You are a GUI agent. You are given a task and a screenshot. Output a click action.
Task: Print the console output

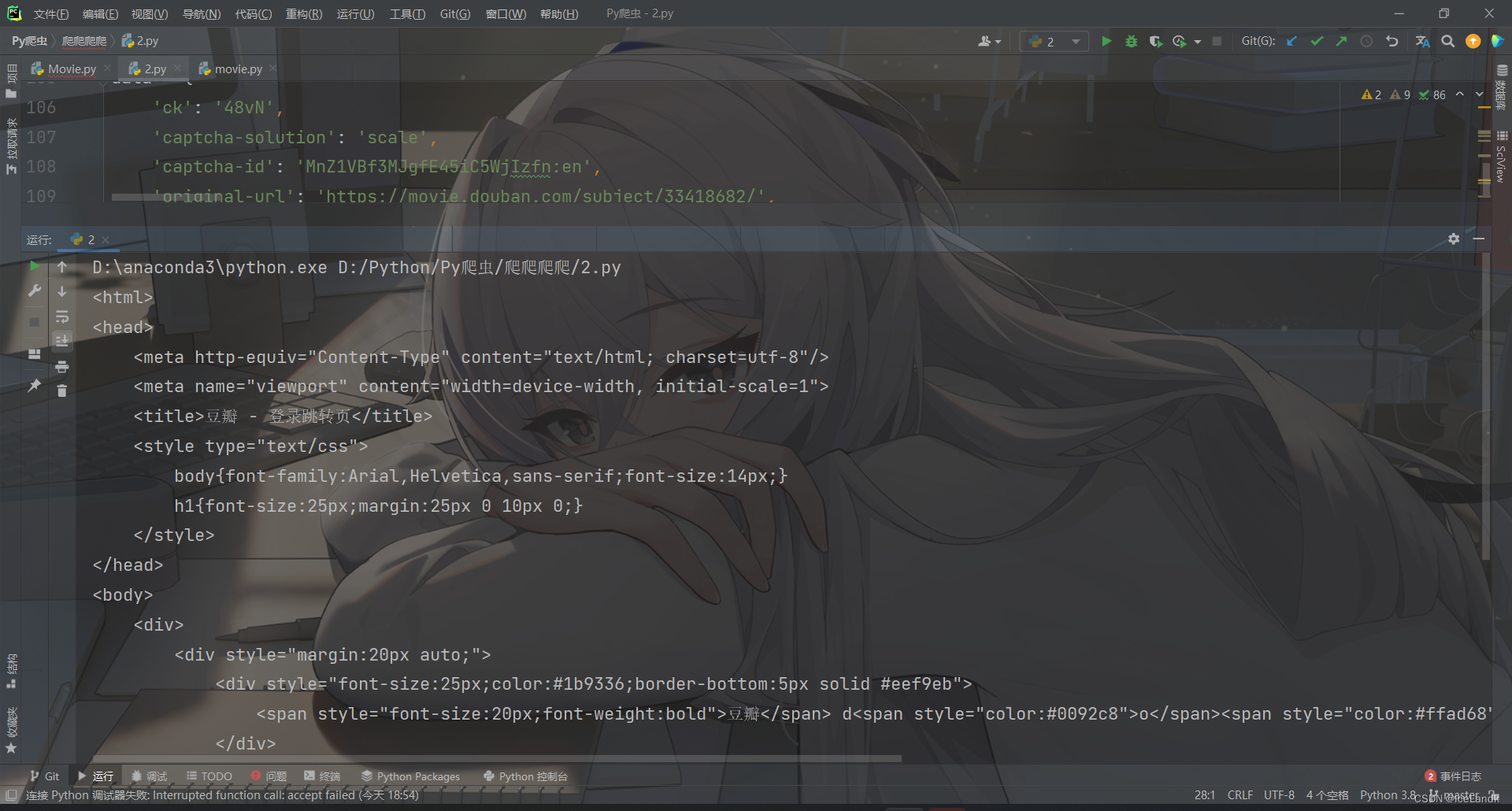[62, 366]
